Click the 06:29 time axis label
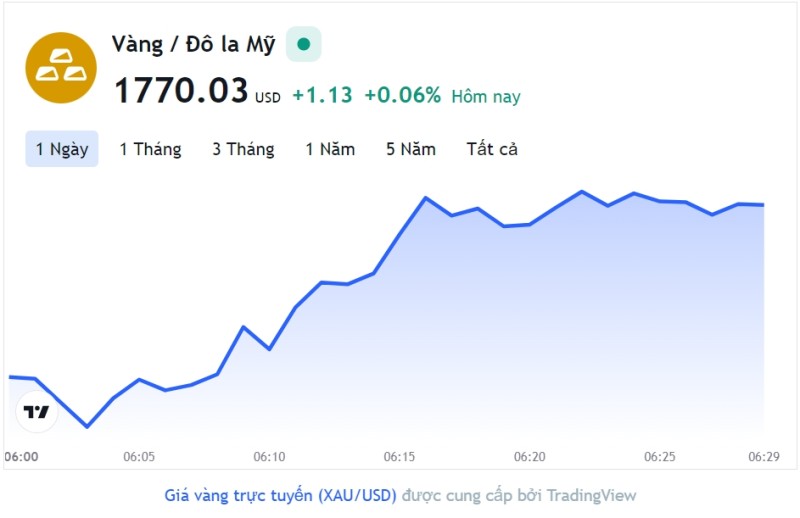Screen dimensions: 800x518 764,457
